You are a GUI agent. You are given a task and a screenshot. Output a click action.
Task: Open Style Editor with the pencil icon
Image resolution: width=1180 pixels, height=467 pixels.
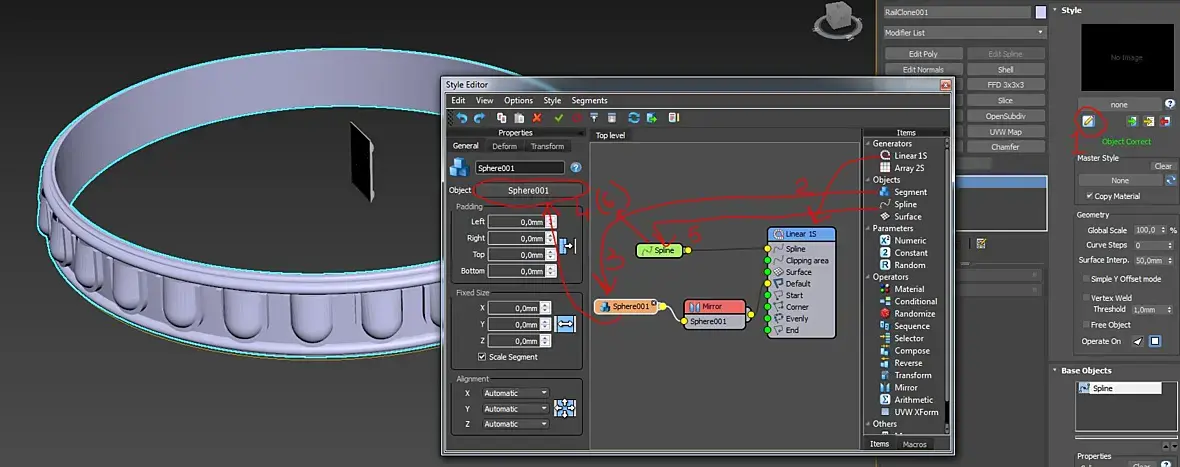pos(1087,121)
